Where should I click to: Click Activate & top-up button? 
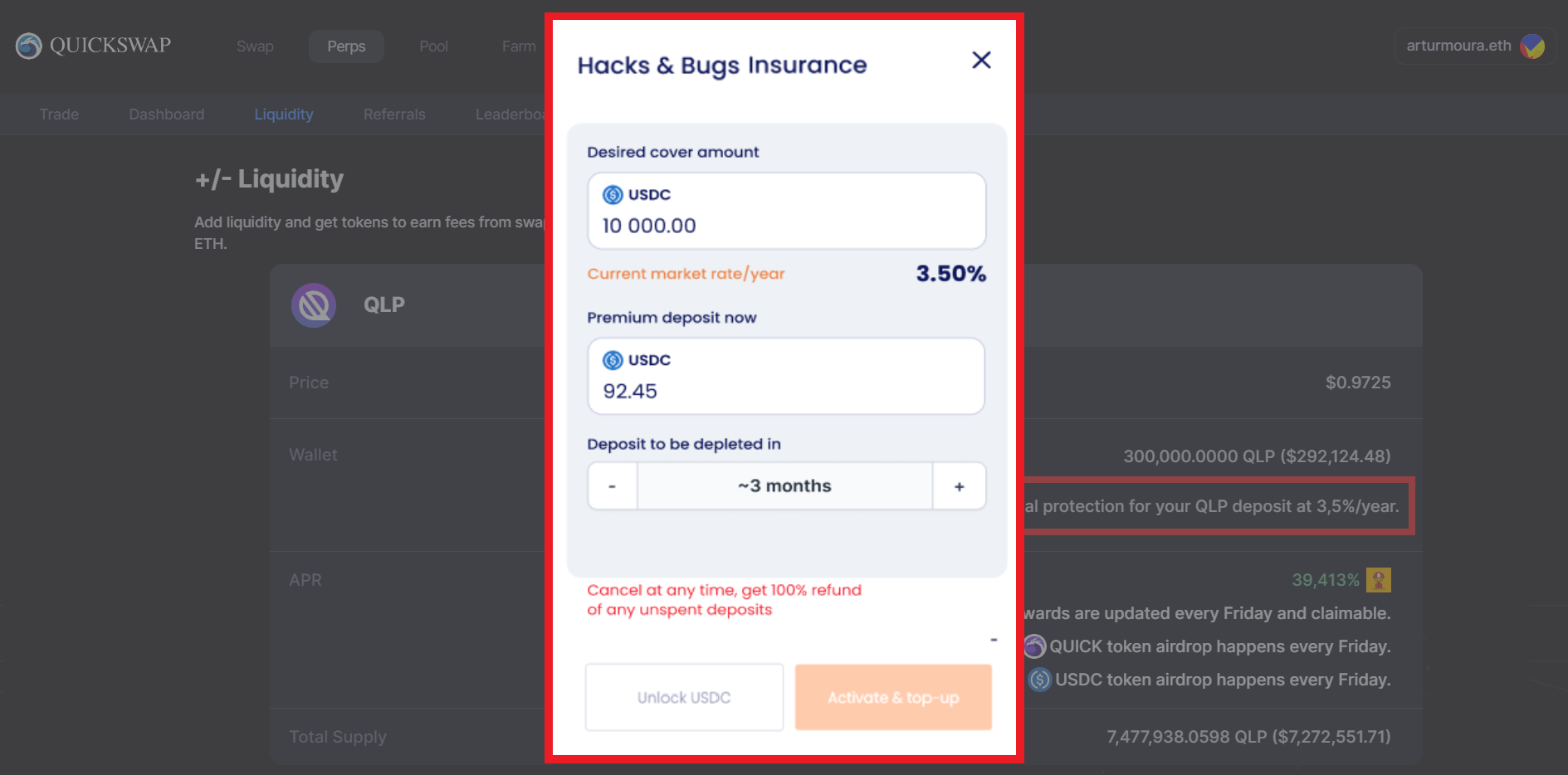tap(893, 698)
